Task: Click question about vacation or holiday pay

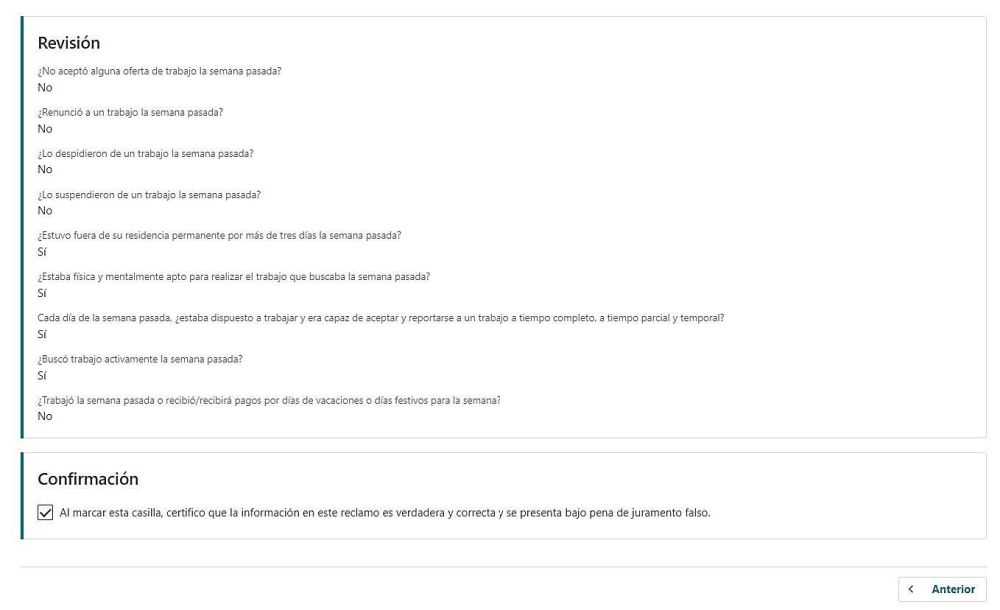Action: pyautogui.click(x=268, y=400)
